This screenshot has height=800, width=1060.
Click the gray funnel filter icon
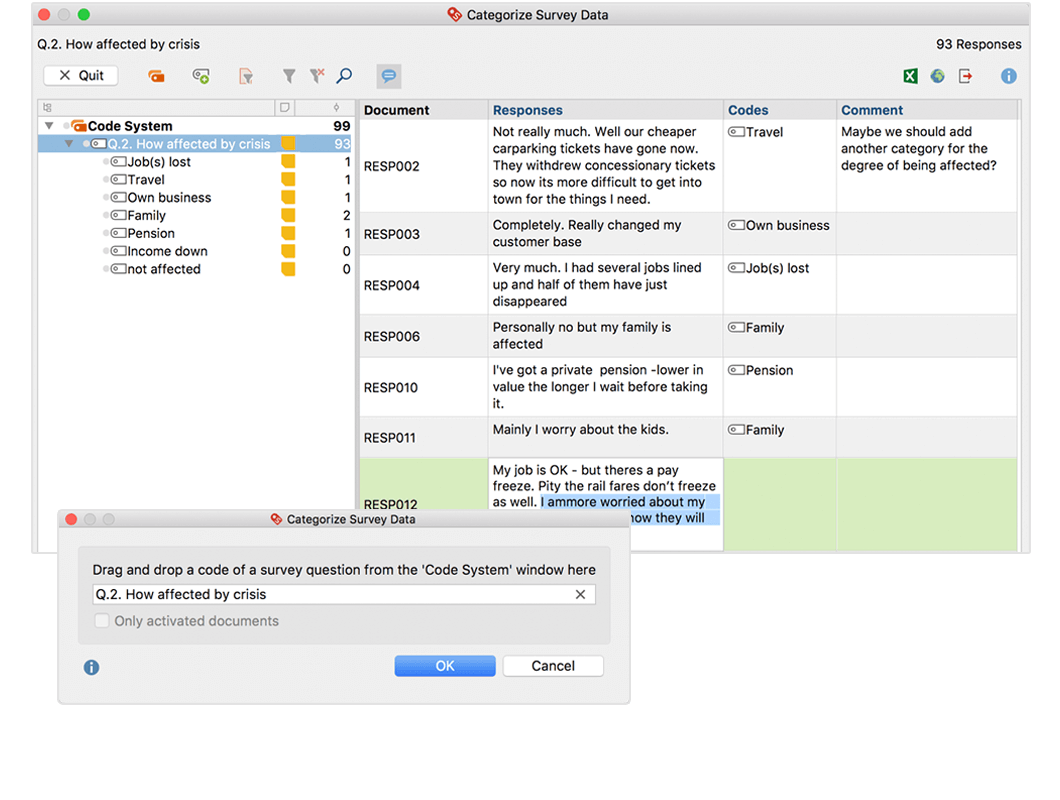point(289,76)
